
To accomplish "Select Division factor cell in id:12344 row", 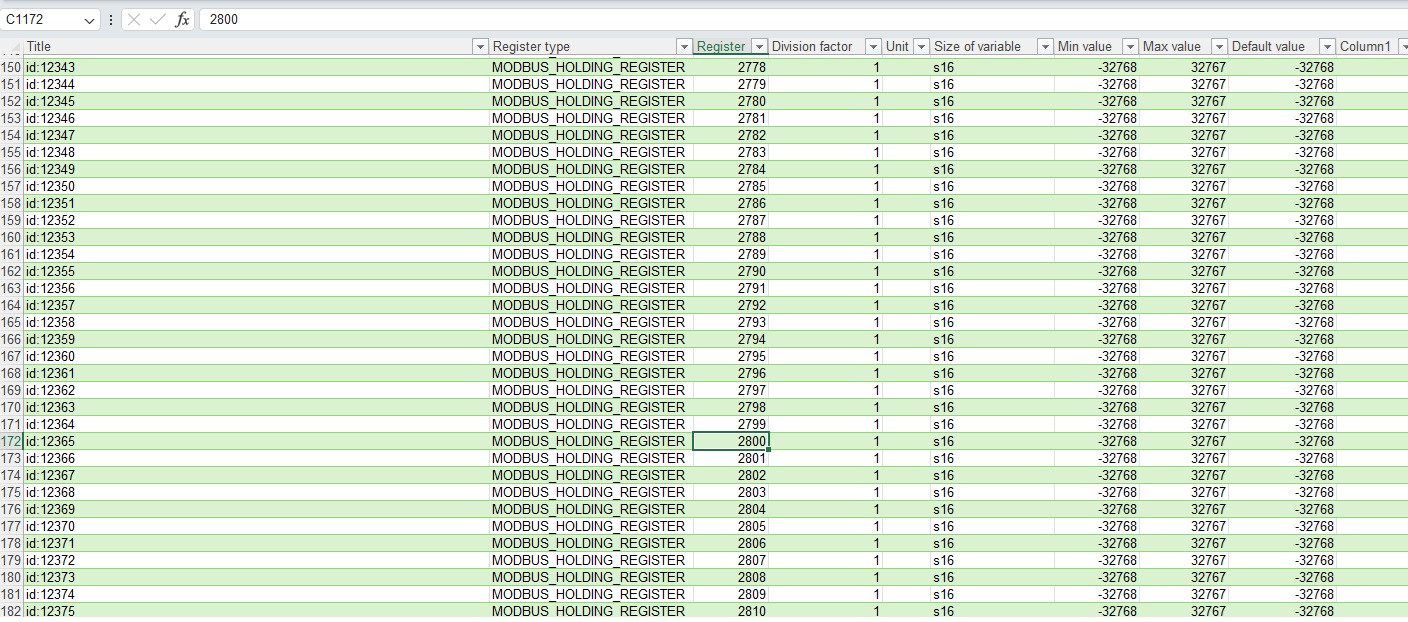I will (826, 84).
